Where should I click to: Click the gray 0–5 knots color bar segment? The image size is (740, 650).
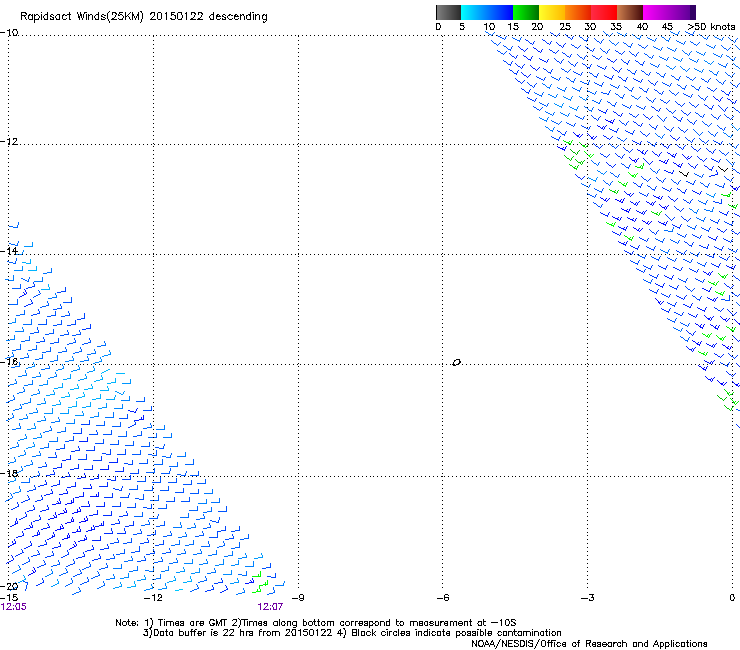[448, 12]
